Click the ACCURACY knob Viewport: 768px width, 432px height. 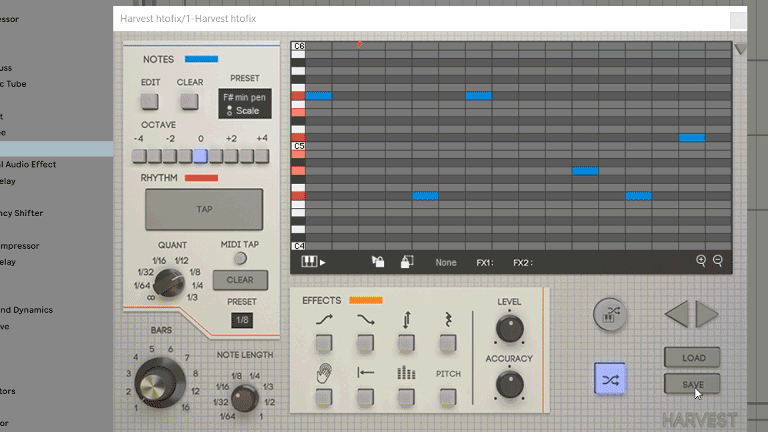(509, 384)
